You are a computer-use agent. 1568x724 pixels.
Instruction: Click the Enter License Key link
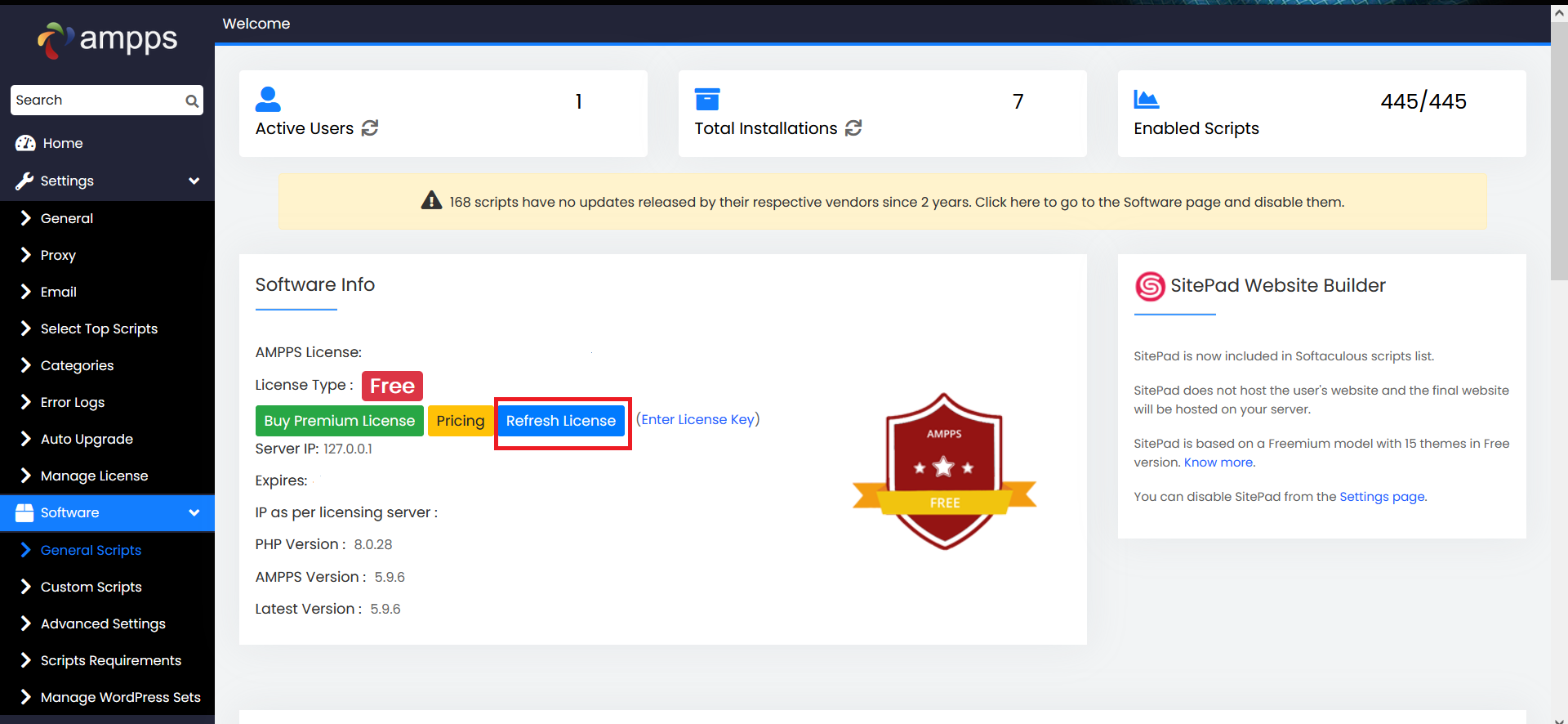pos(697,419)
